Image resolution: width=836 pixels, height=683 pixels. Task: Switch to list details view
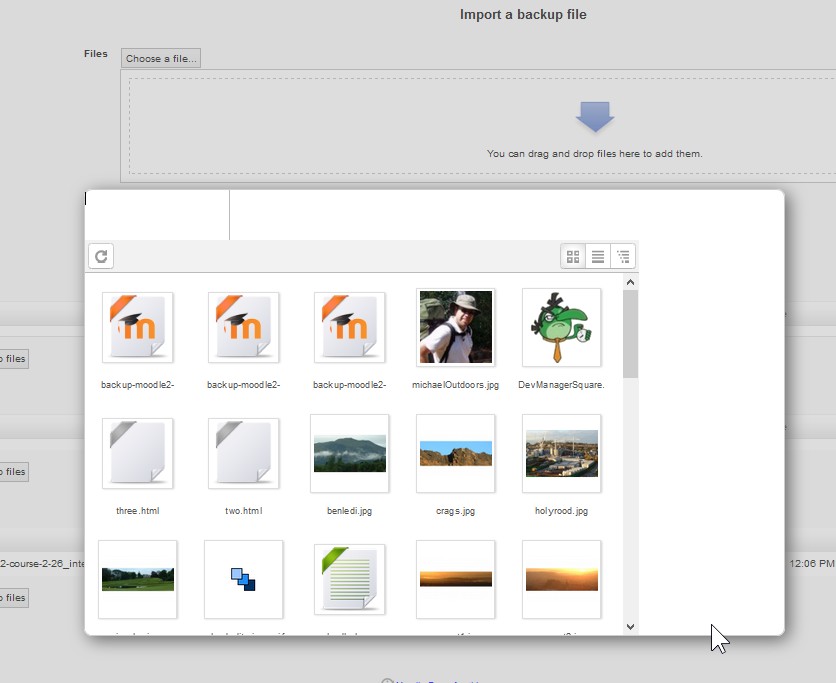pyautogui.click(x=598, y=256)
